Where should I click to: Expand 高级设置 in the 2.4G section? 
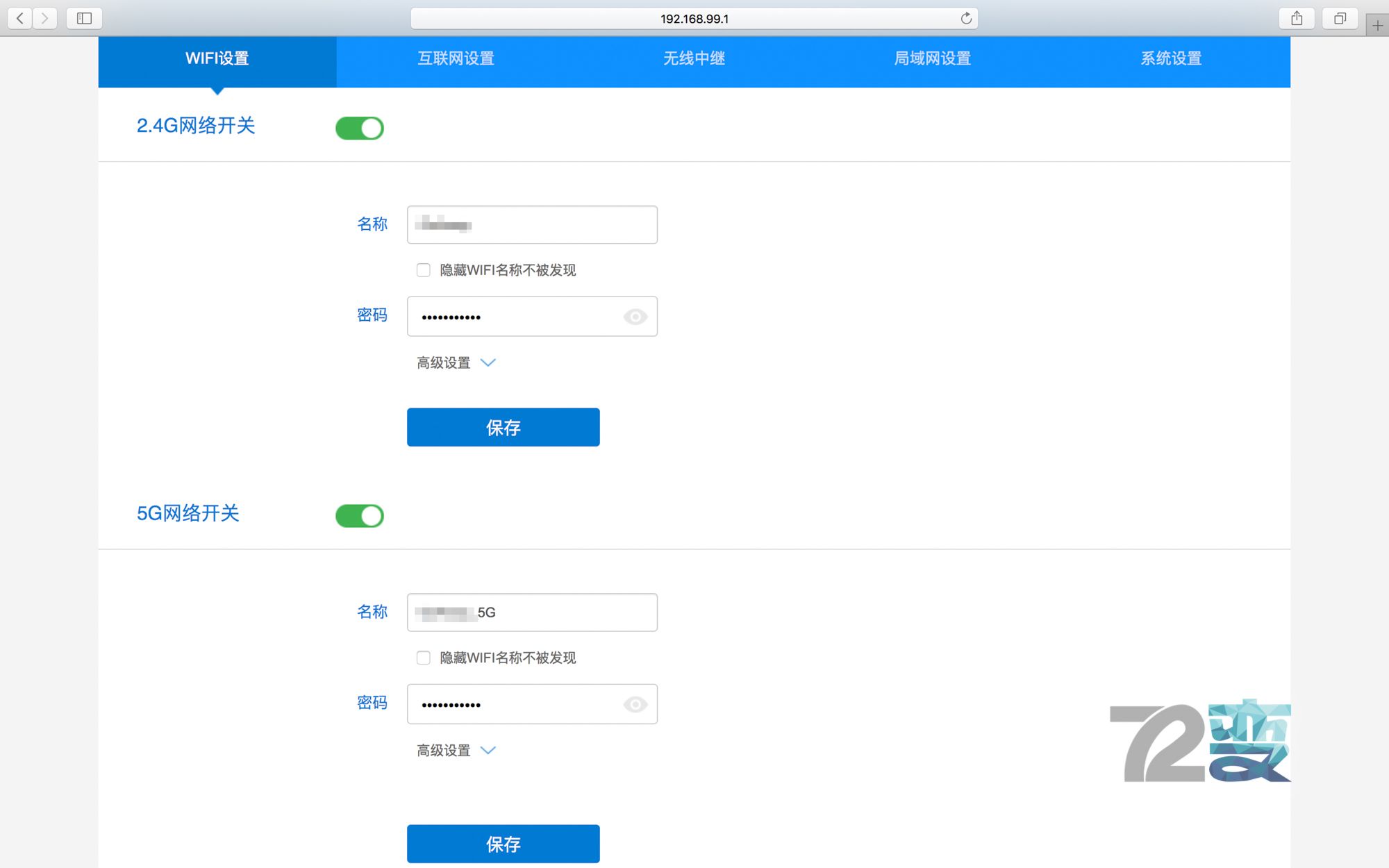click(456, 362)
